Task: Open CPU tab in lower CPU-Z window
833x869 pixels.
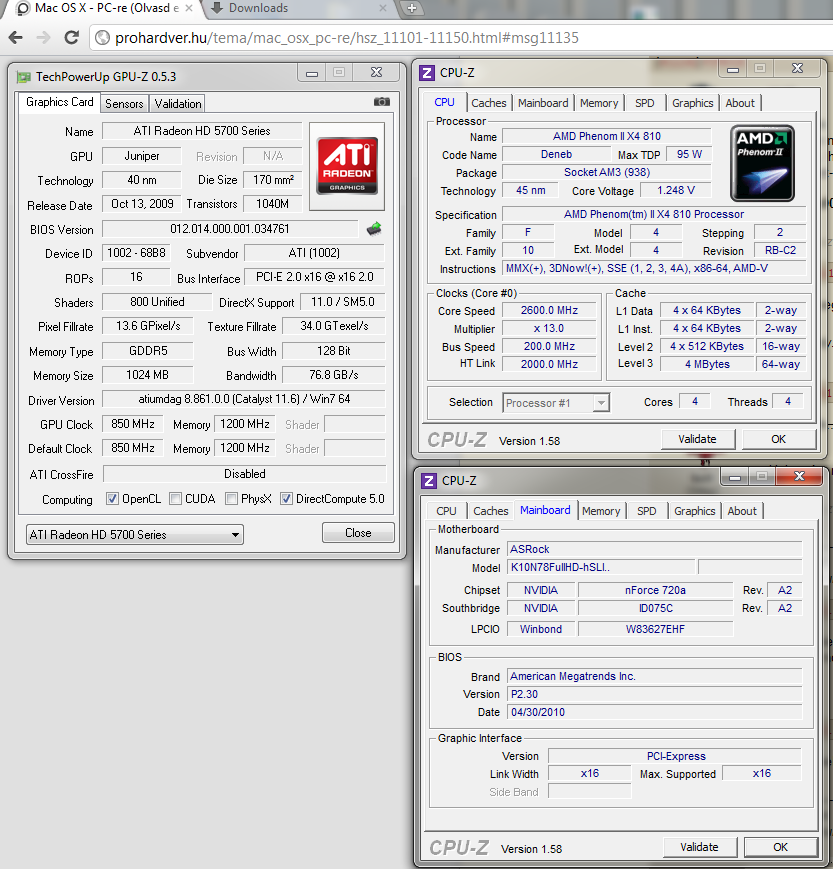Action: [x=446, y=511]
